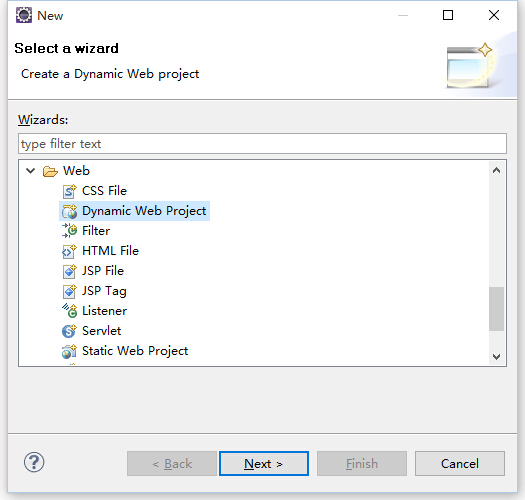The height and width of the screenshot is (500, 525).
Task: Select the Filter wizard icon
Action: point(69,231)
